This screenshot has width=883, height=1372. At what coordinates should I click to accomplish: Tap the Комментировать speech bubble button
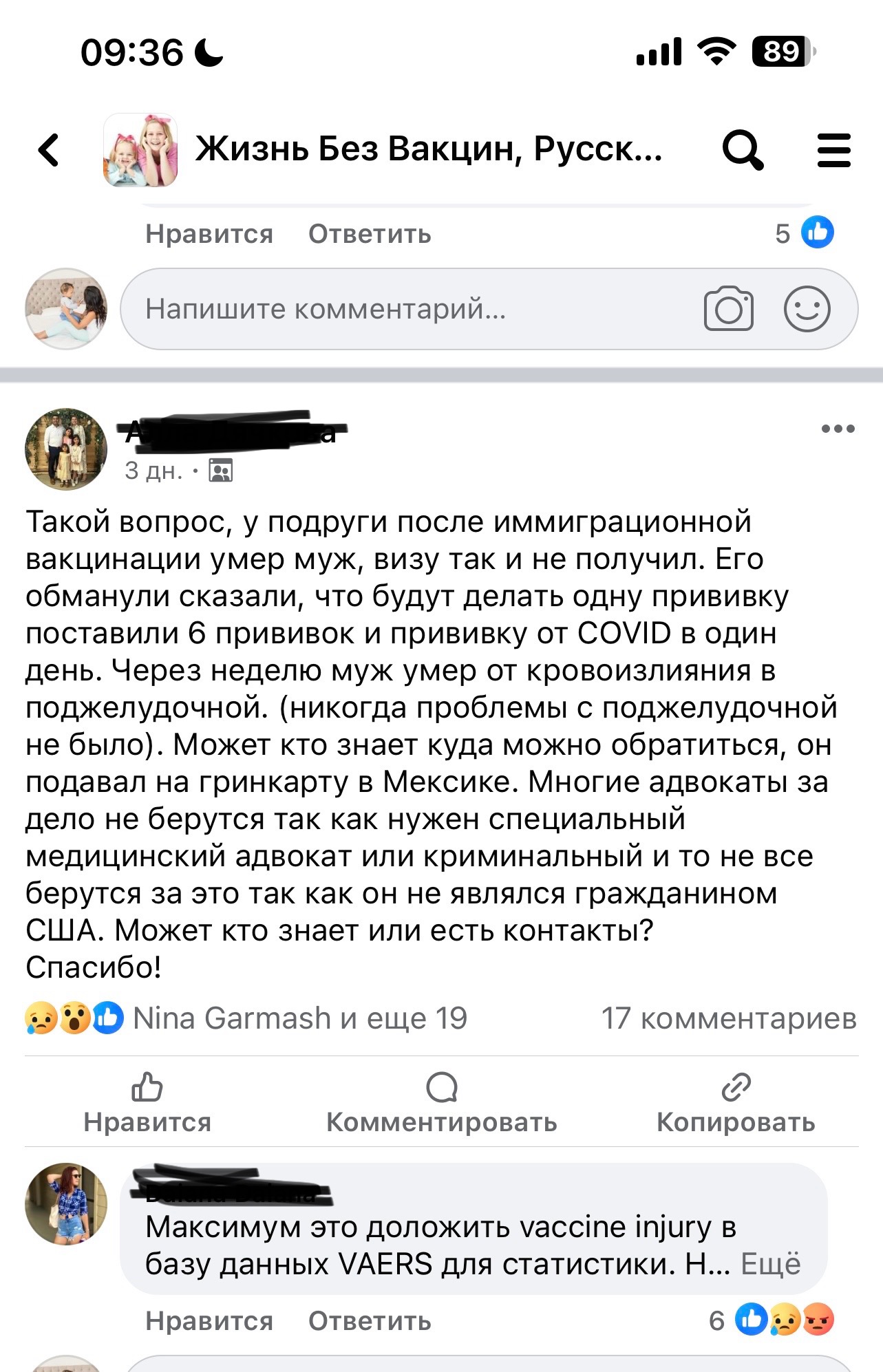441,1102
